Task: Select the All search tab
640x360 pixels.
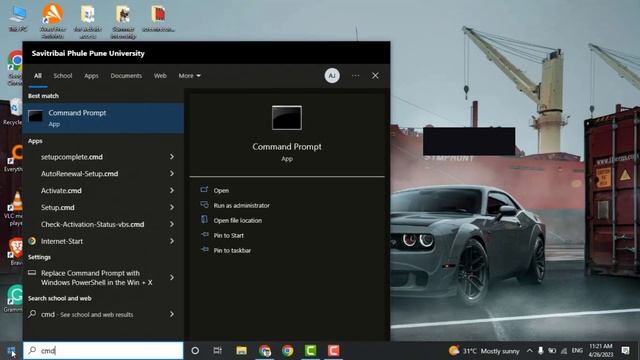Action: coord(38,76)
